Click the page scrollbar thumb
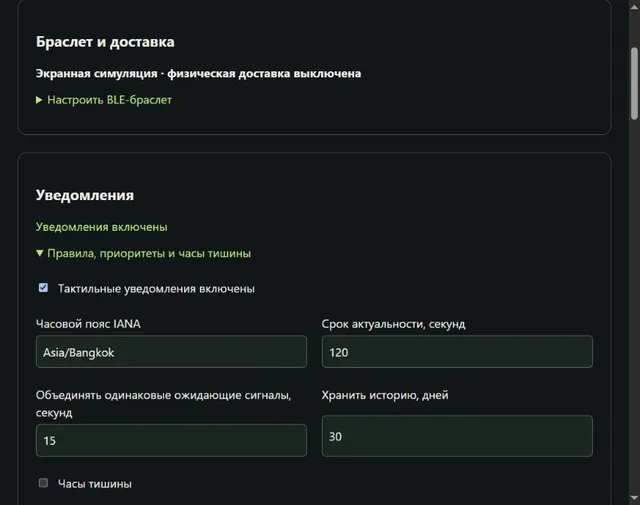The image size is (640, 505). pos(634,84)
